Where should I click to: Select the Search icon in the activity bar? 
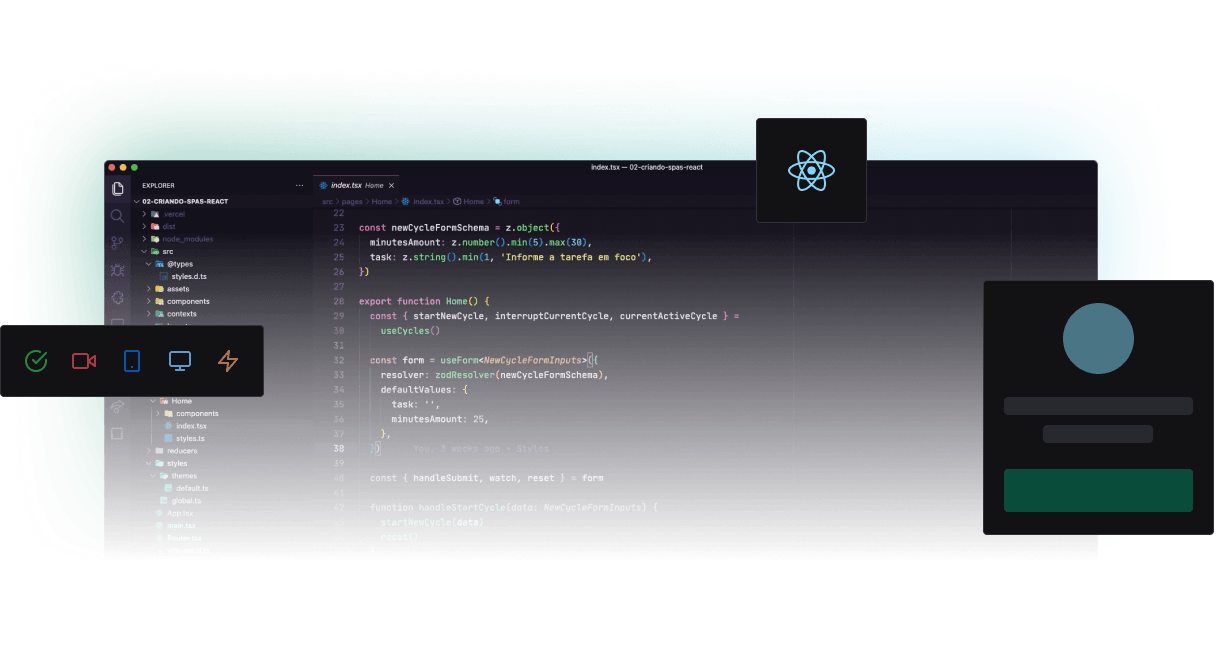click(x=117, y=216)
